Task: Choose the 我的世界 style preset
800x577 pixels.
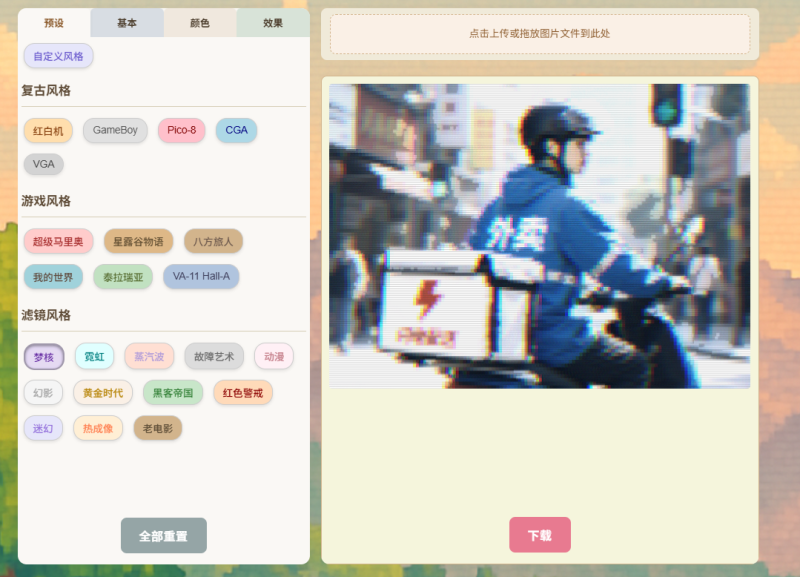Action: coord(53,277)
